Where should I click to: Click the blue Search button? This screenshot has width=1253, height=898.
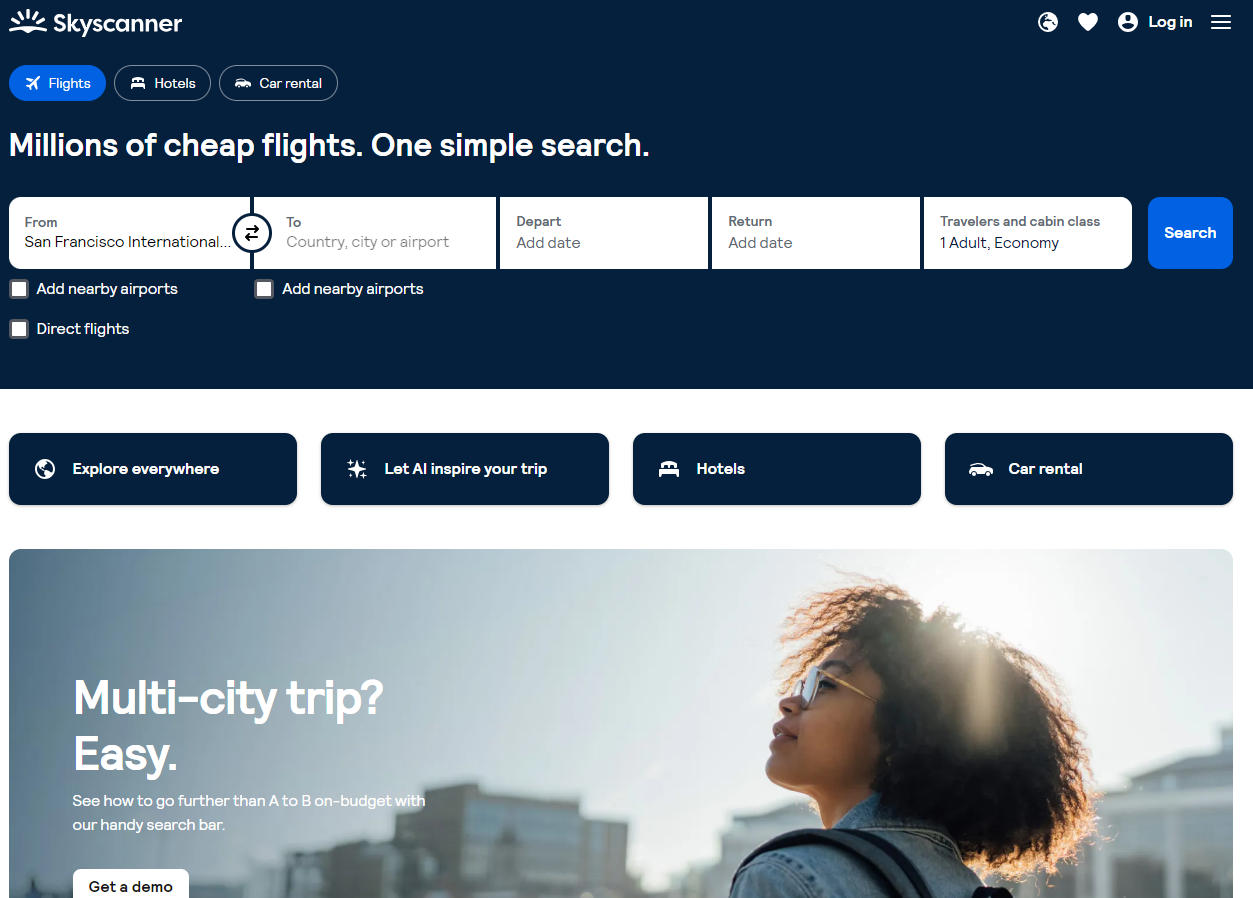pos(1190,233)
